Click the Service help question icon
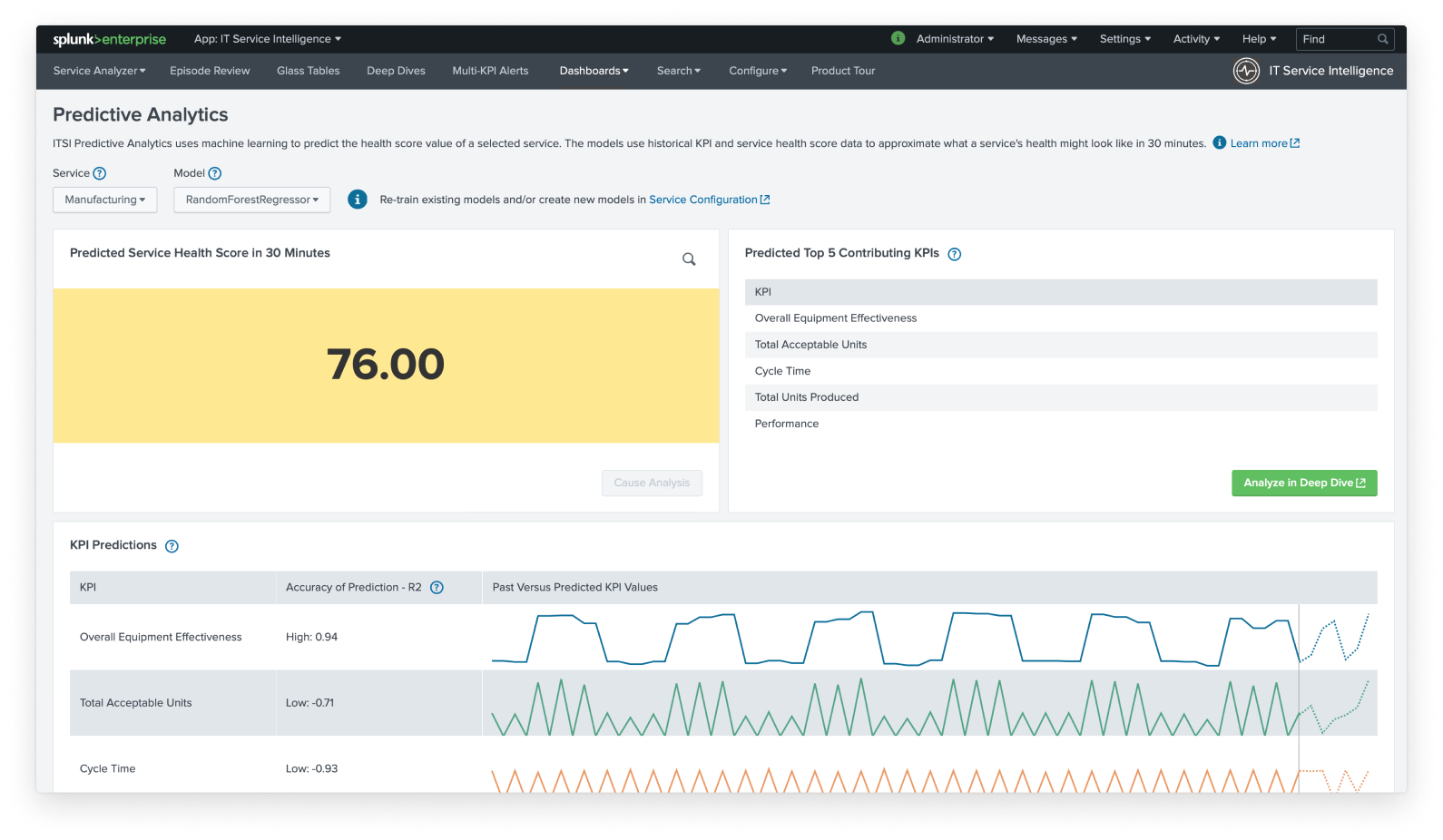The height and width of the screenshot is (840, 1443). tap(100, 173)
